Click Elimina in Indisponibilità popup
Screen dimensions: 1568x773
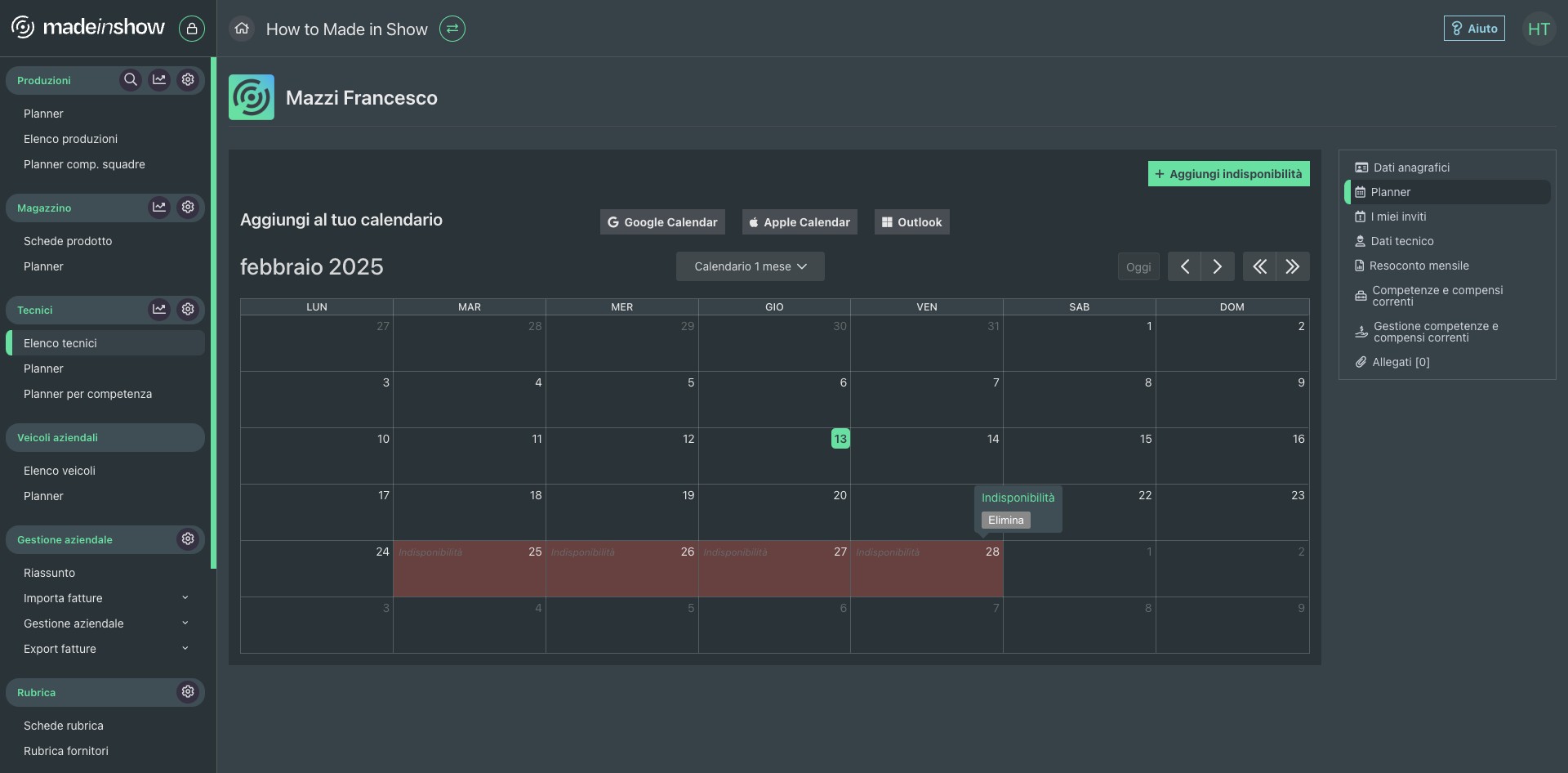pos(1005,521)
